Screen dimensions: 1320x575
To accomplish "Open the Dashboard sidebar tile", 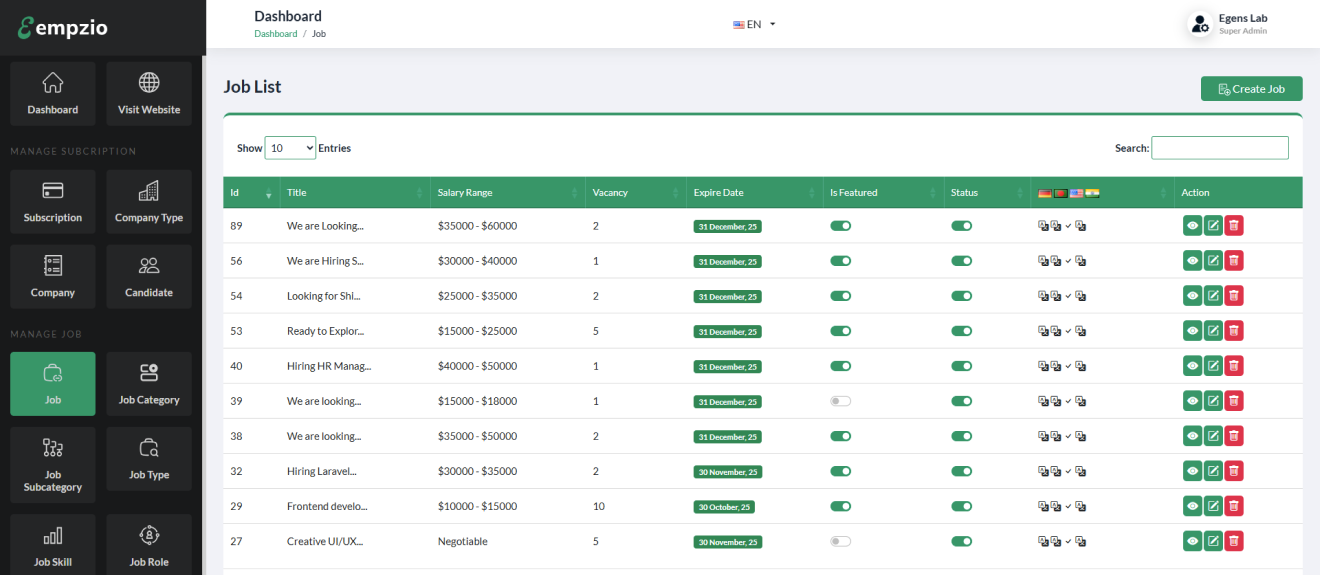I will [53, 94].
